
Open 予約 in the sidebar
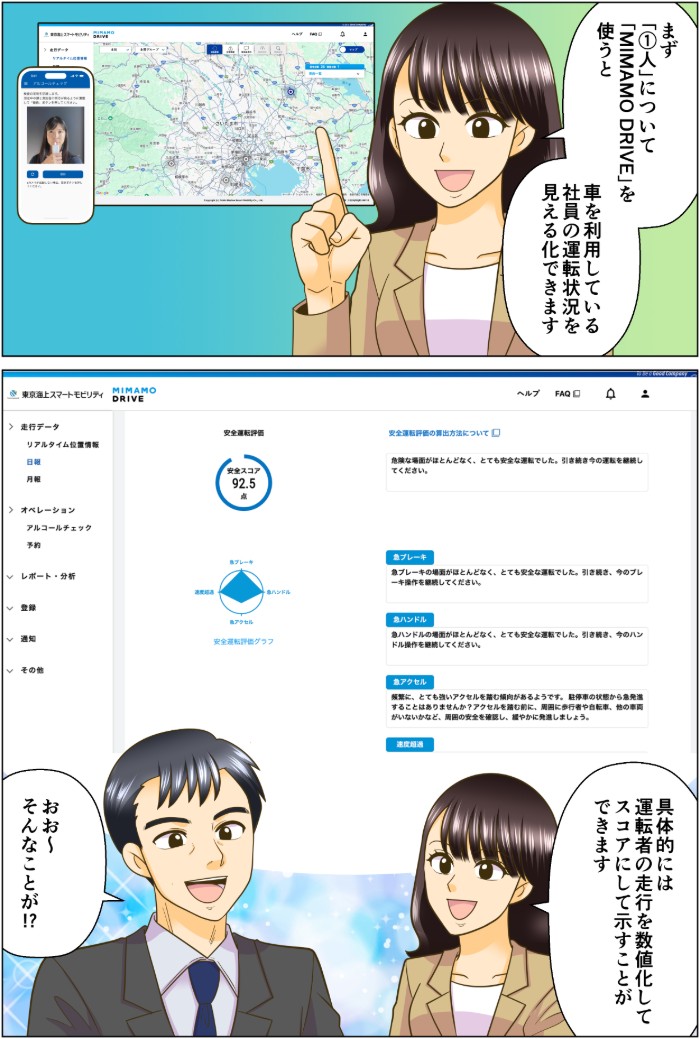pos(33,545)
